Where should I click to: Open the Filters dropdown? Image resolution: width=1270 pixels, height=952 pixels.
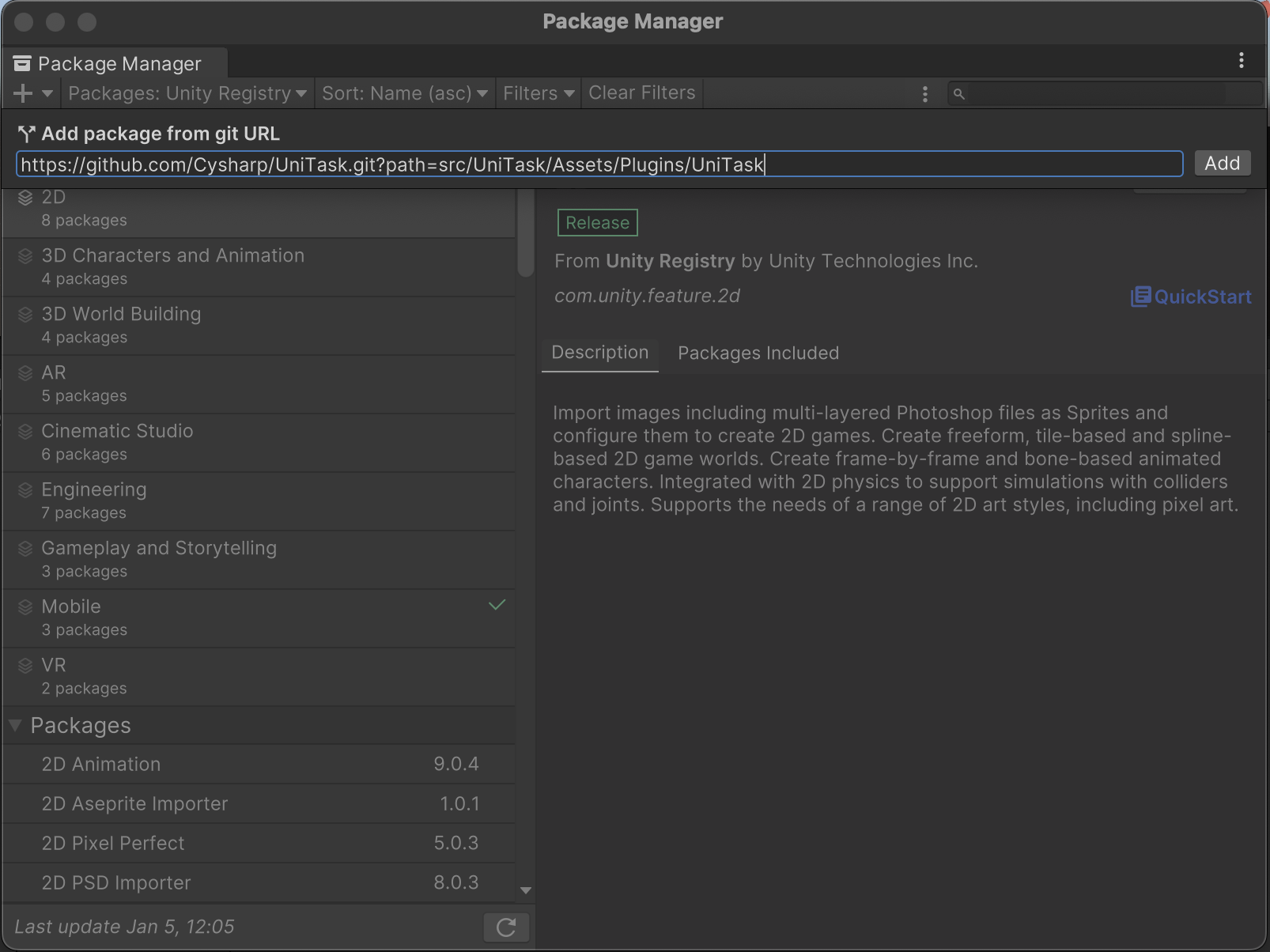(539, 93)
